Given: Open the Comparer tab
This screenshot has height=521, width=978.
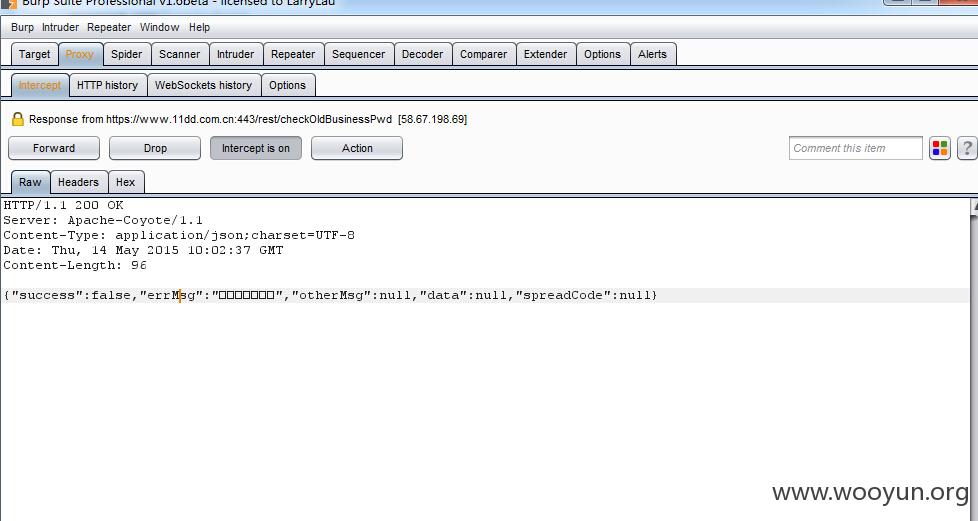Looking at the screenshot, I should [483, 54].
